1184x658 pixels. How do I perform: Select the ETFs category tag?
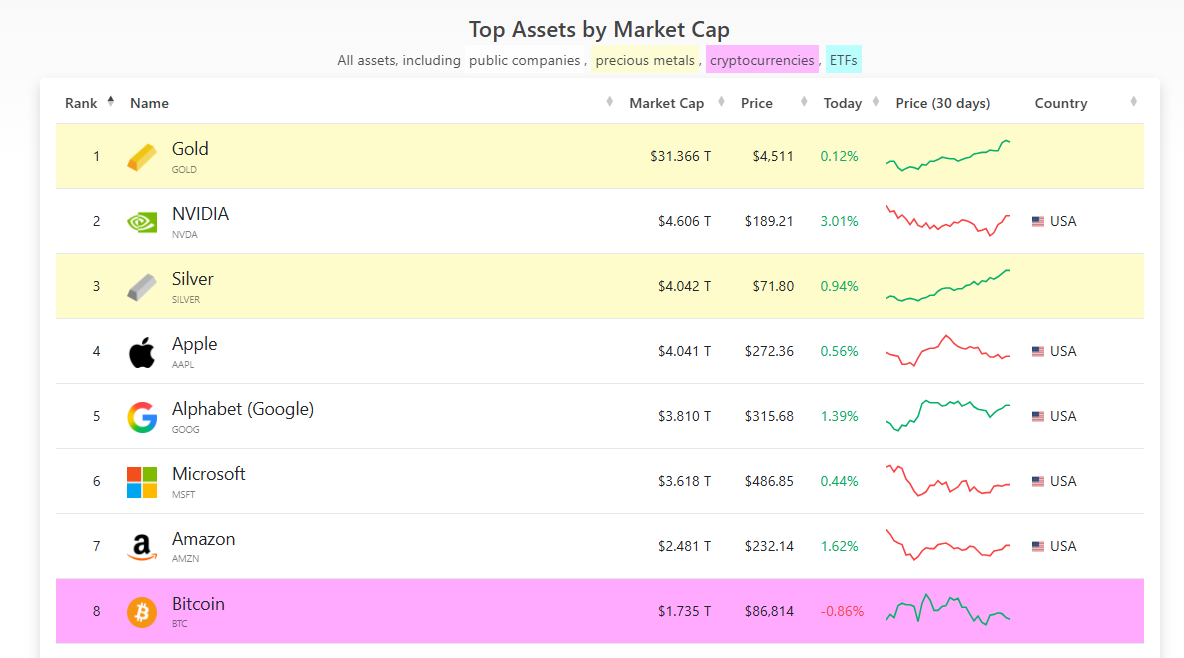pos(843,60)
